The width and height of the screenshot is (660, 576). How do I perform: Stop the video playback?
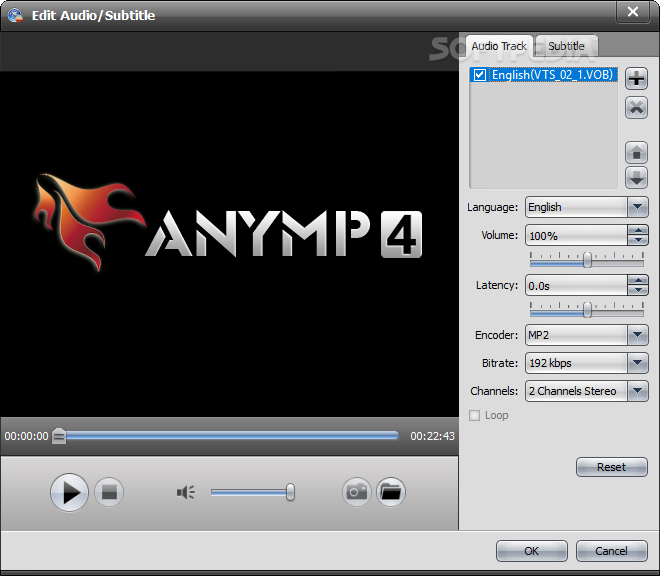point(109,492)
